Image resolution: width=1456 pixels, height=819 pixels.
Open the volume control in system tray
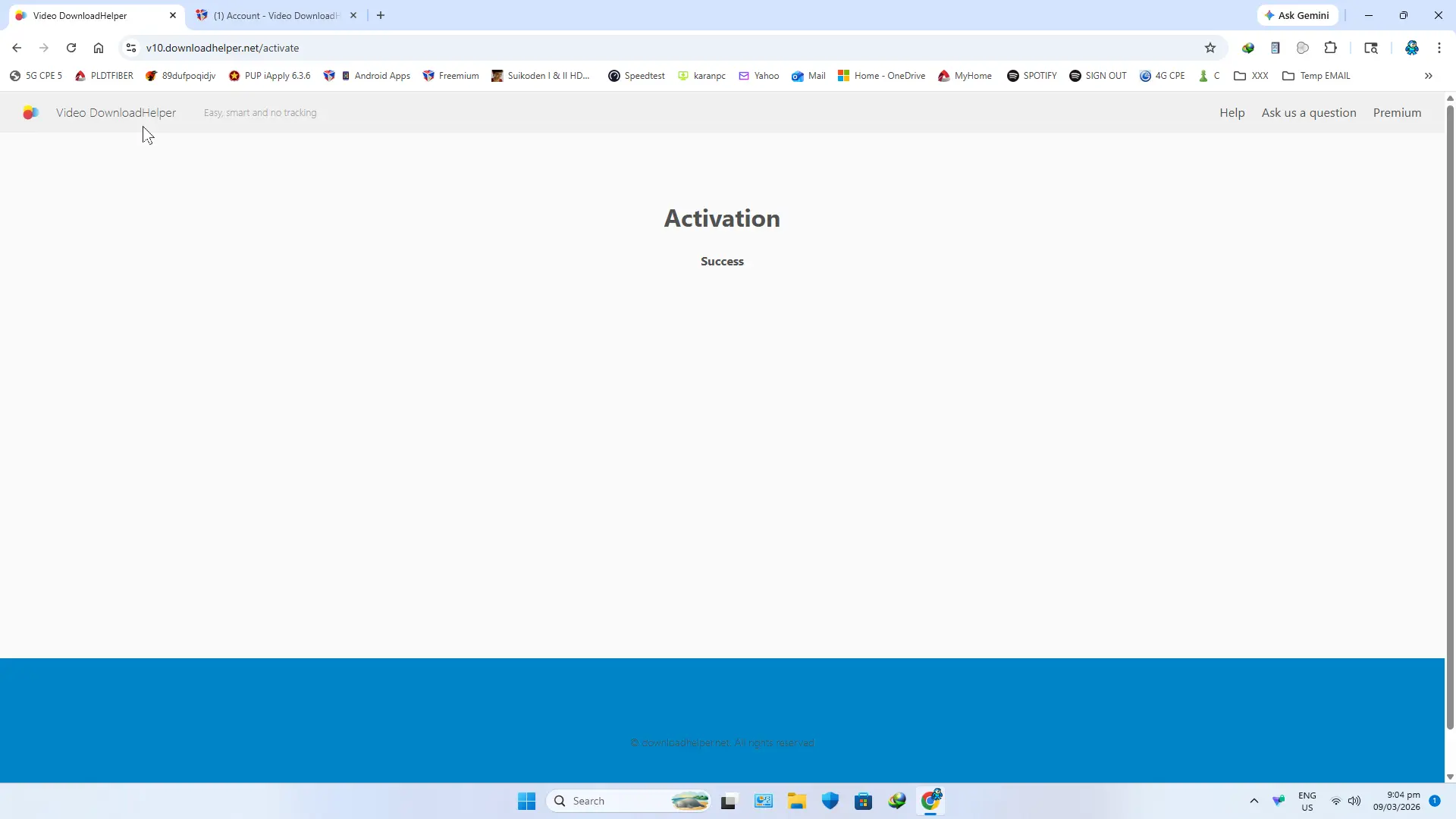1354,802
